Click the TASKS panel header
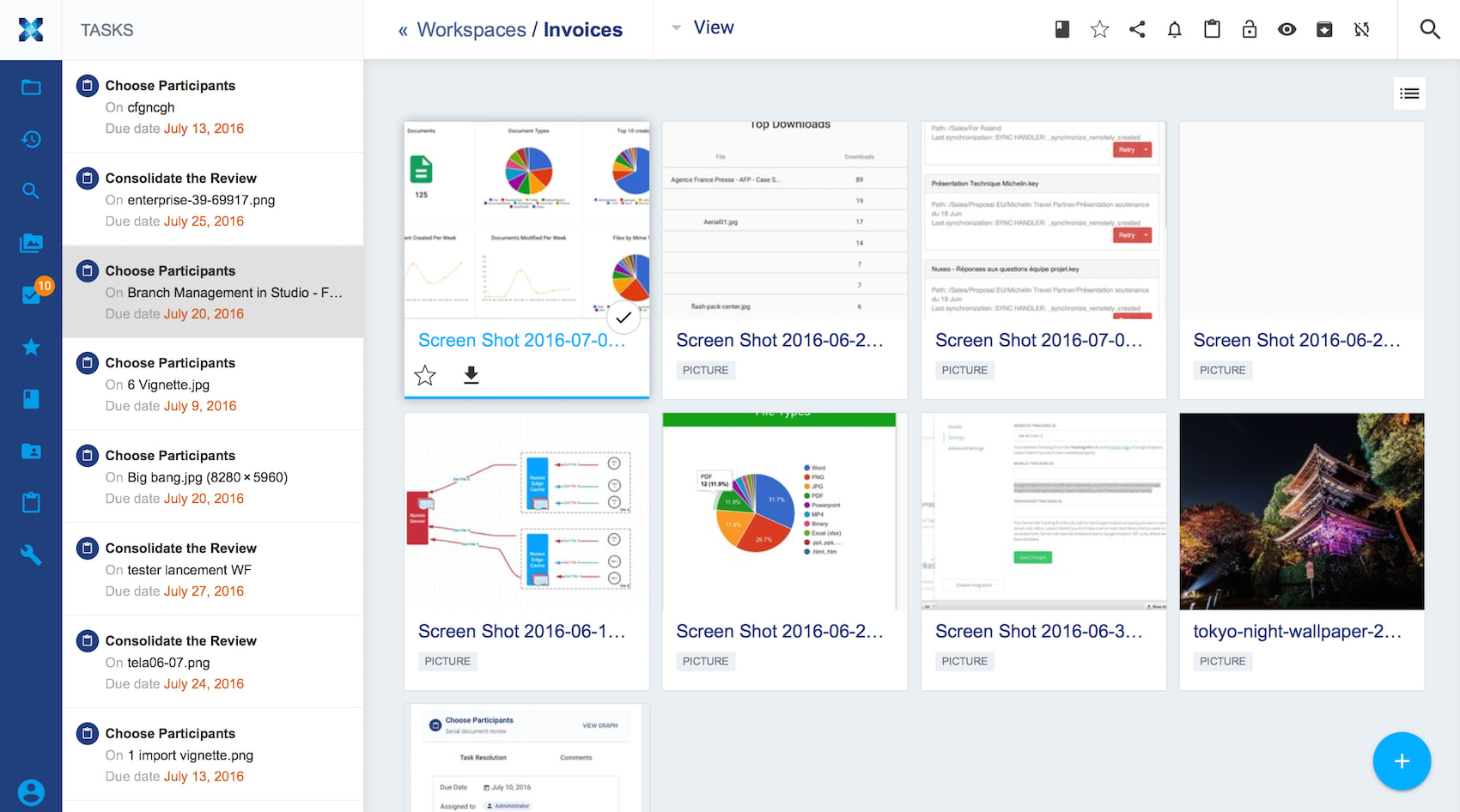Viewport: 1460px width, 812px height. 107,30
